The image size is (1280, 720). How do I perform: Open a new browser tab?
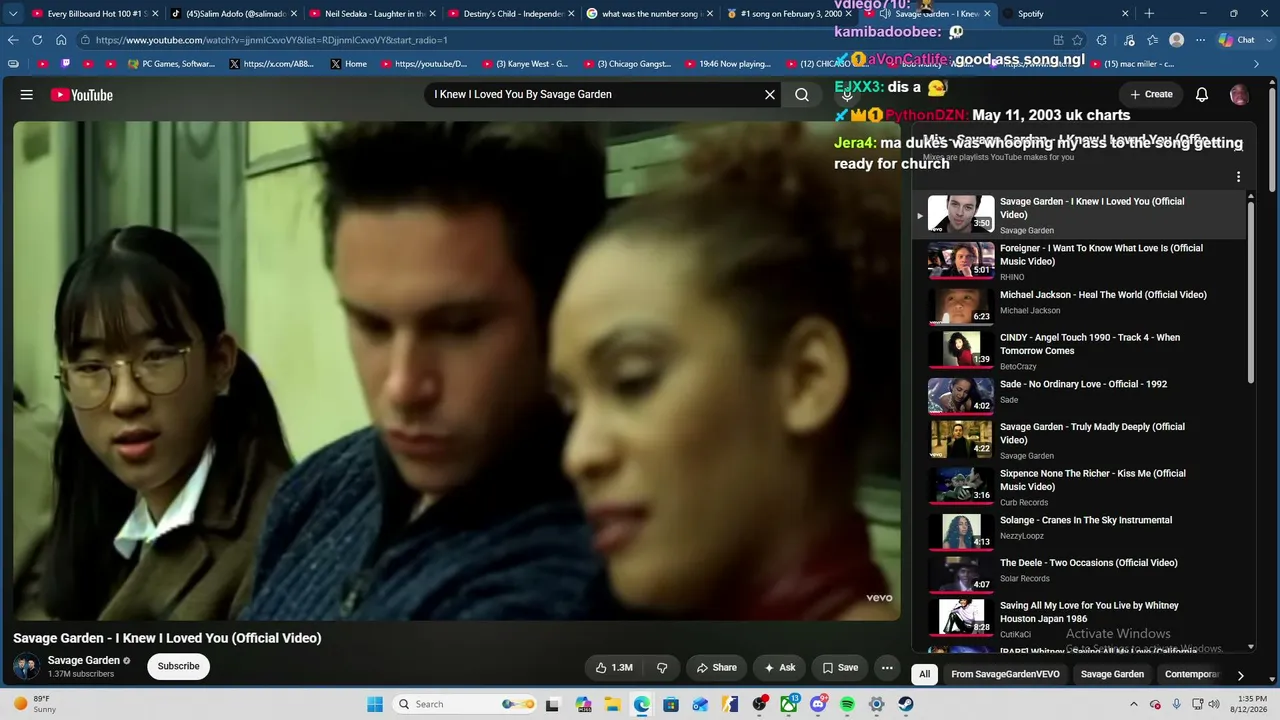pyautogui.click(x=1149, y=14)
